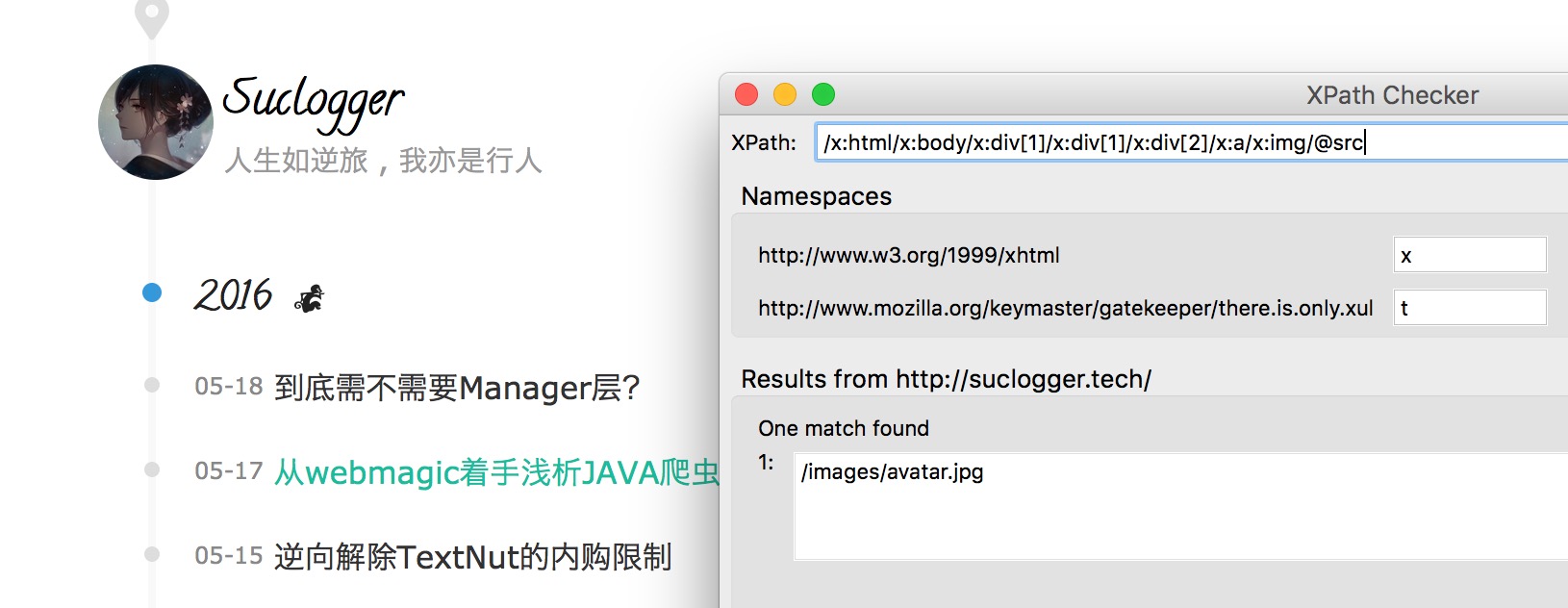Click Results from http://suclogger.tech/ label
Screen dimensions: 1568x608
(x=947, y=379)
